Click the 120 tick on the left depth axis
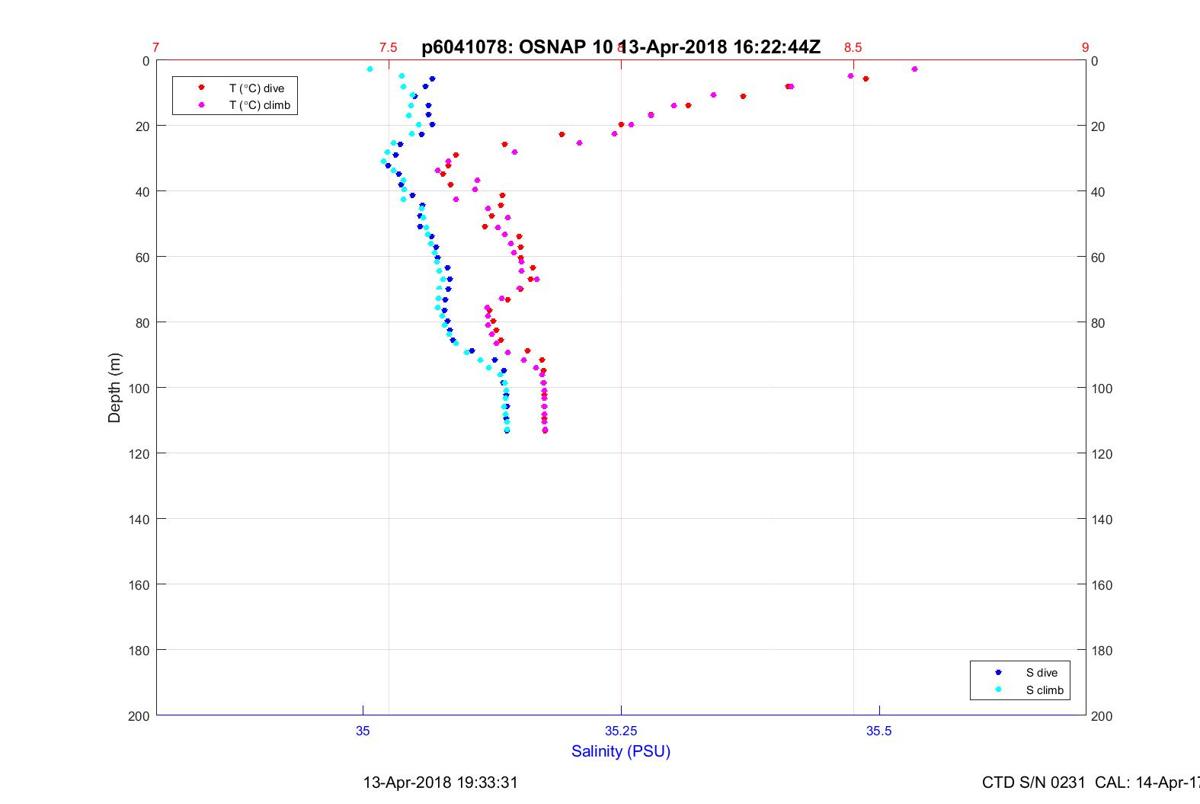This screenshot has width=1200, height=804. point(139,454)
